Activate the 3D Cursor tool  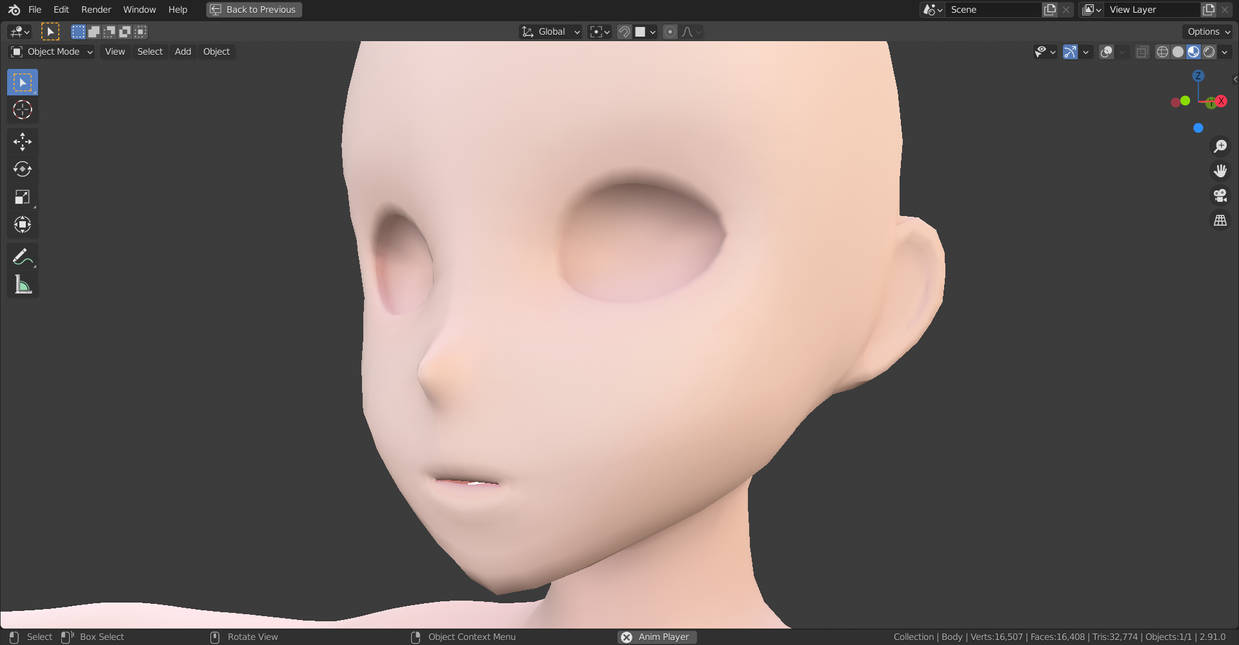[22, 110]
